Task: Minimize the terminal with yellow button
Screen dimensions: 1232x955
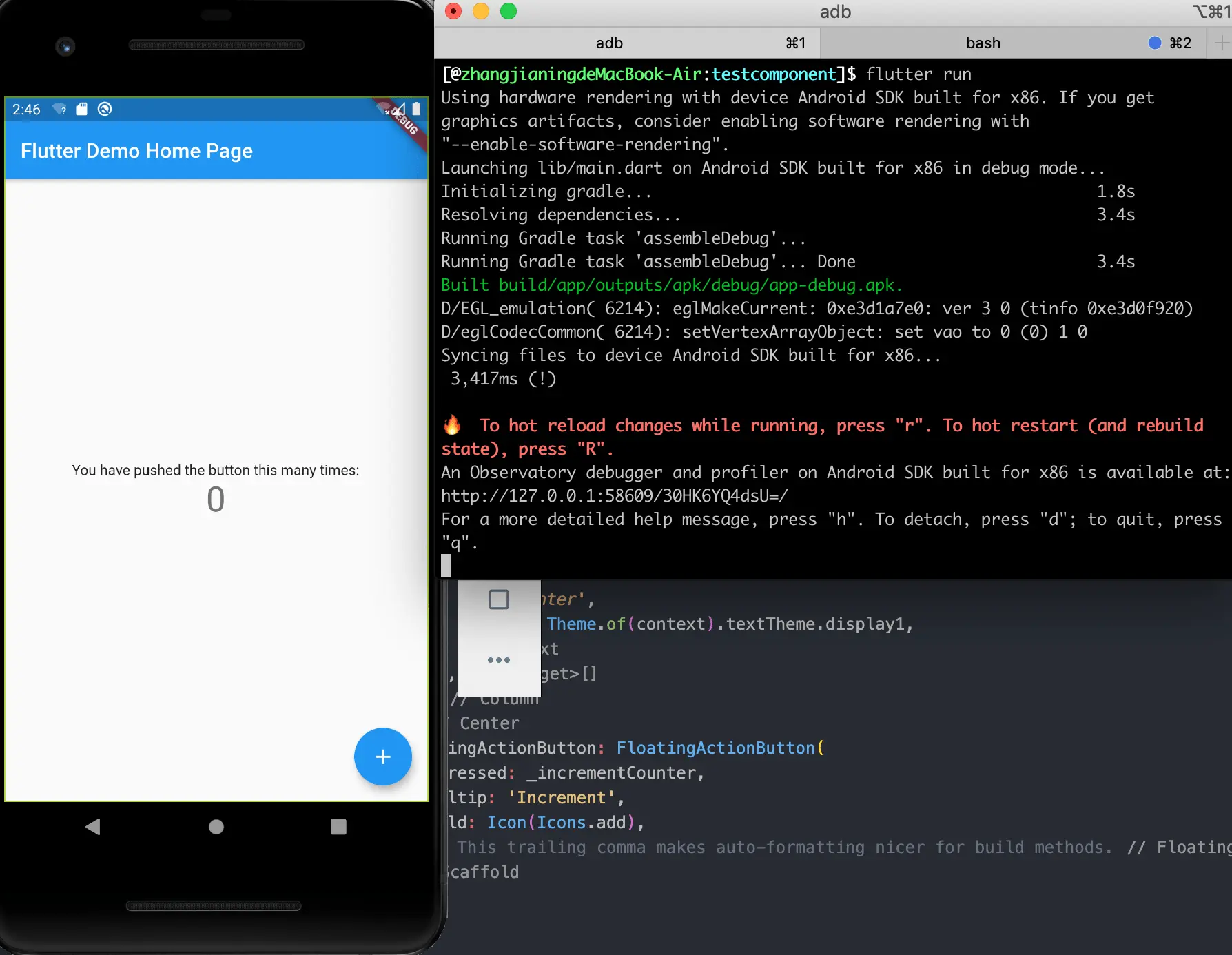Action: 481,11
